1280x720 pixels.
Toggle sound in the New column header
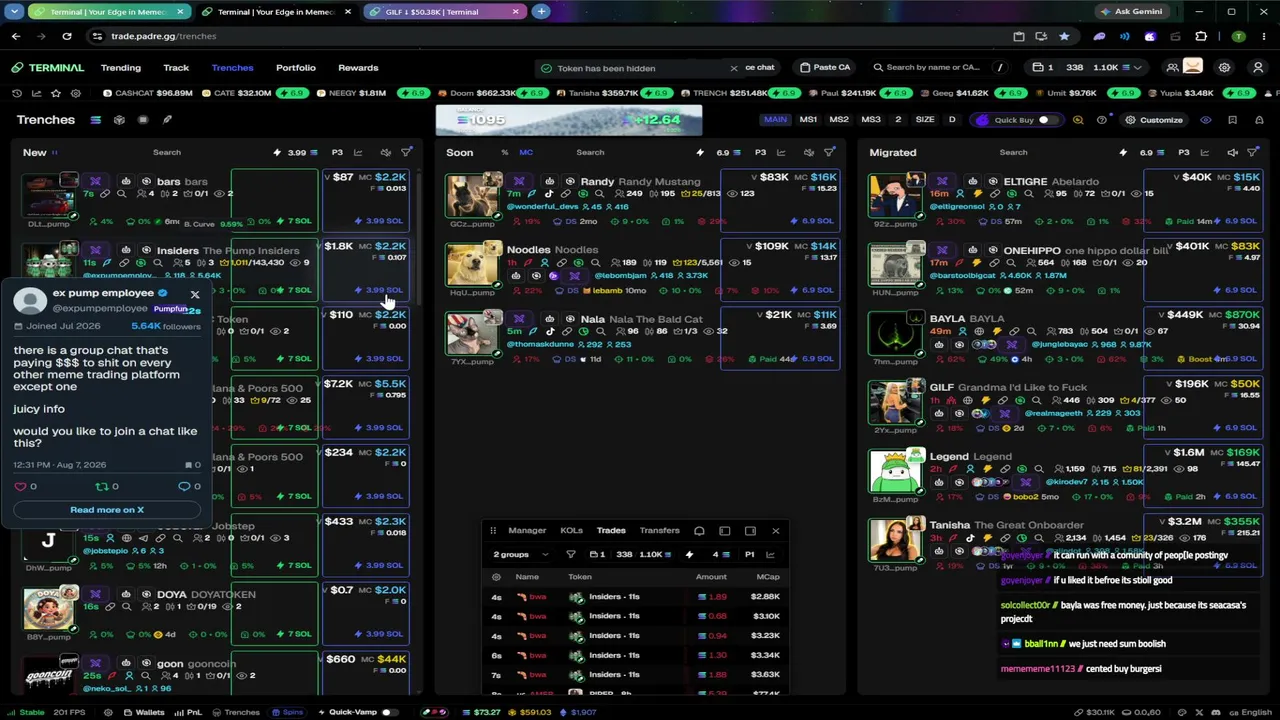pos(385,153)
